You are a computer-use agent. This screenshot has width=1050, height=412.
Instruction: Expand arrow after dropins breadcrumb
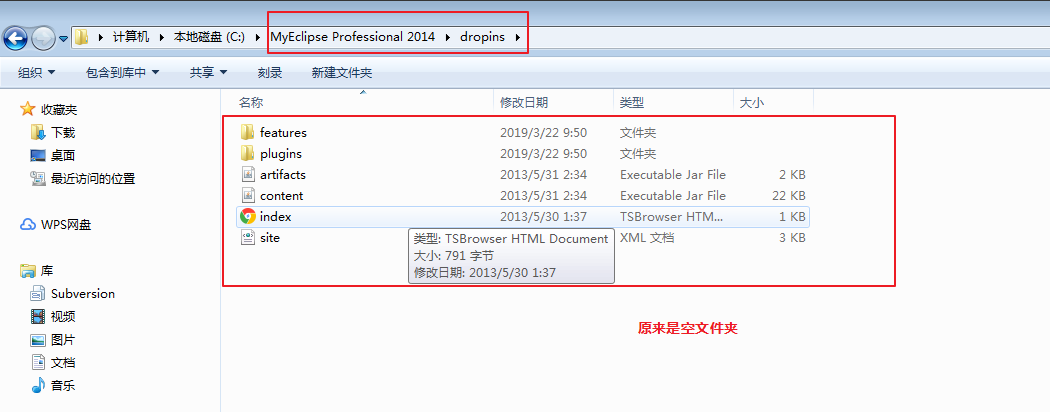pyautogui.click(x=518, y=37)
